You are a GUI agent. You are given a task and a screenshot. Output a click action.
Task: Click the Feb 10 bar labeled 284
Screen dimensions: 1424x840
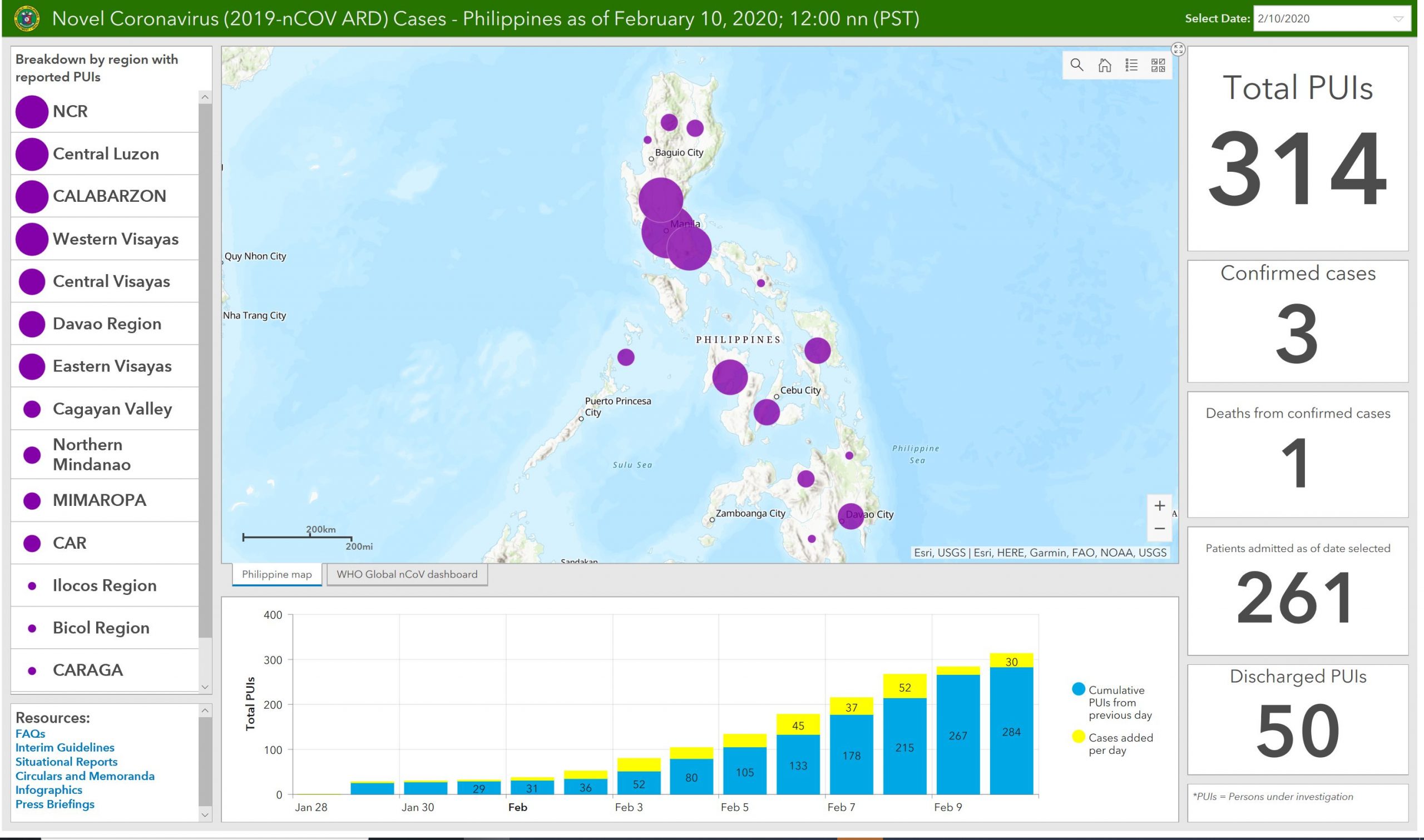[1011, 732]
